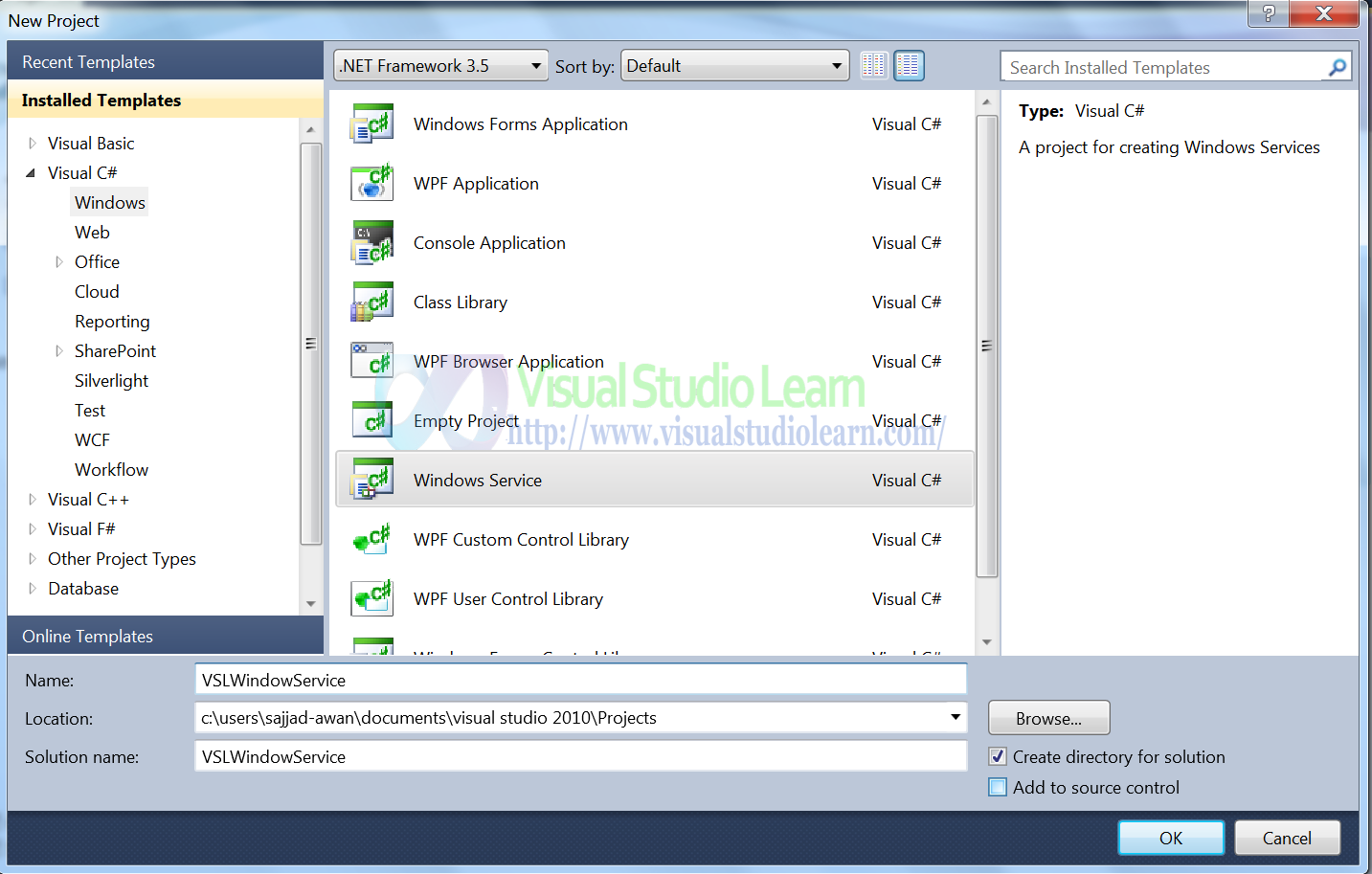Switch to medium icons list view

909,66
